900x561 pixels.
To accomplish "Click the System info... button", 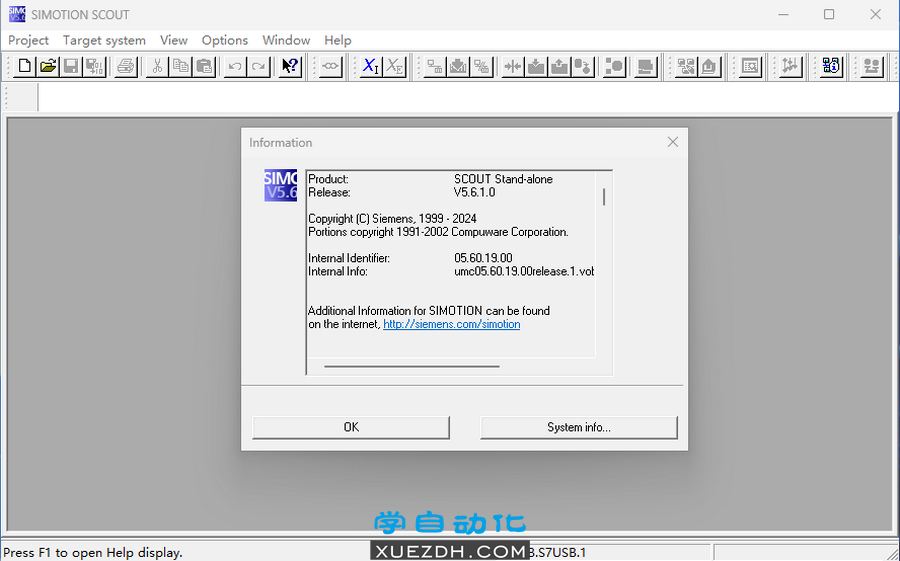I will [579, 427].
